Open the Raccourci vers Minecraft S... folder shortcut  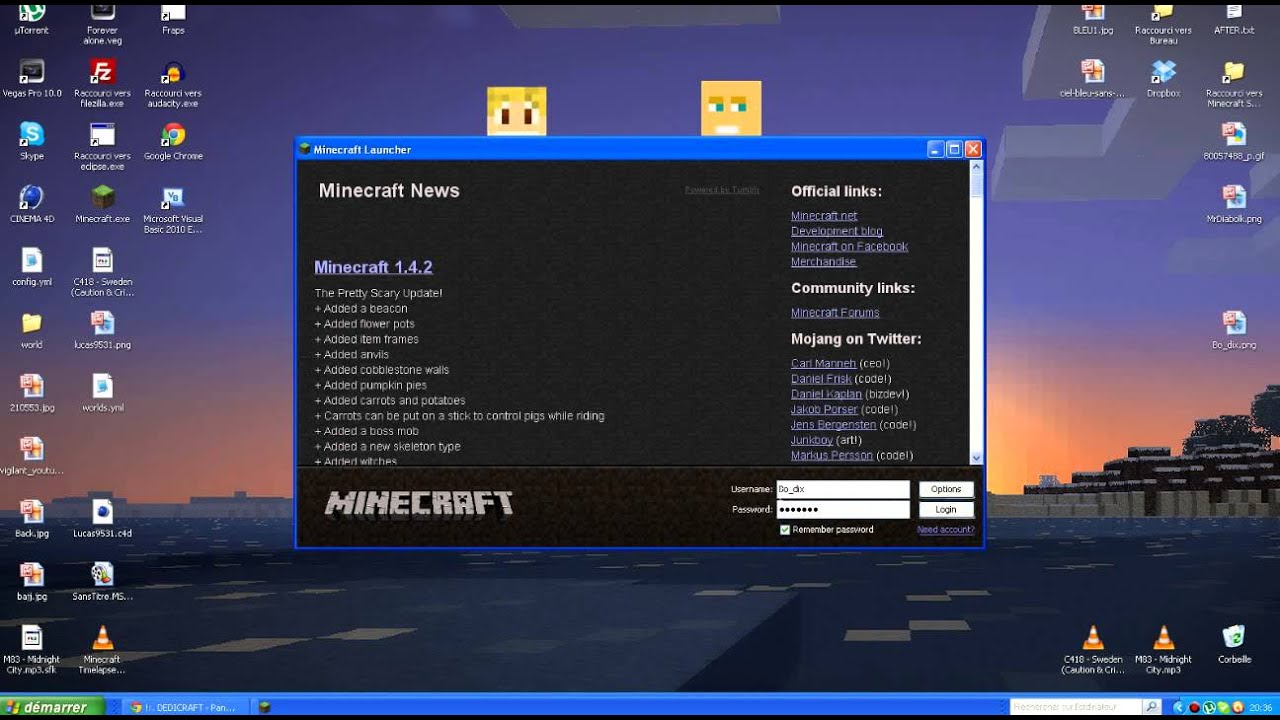(x=1234, y=83)
